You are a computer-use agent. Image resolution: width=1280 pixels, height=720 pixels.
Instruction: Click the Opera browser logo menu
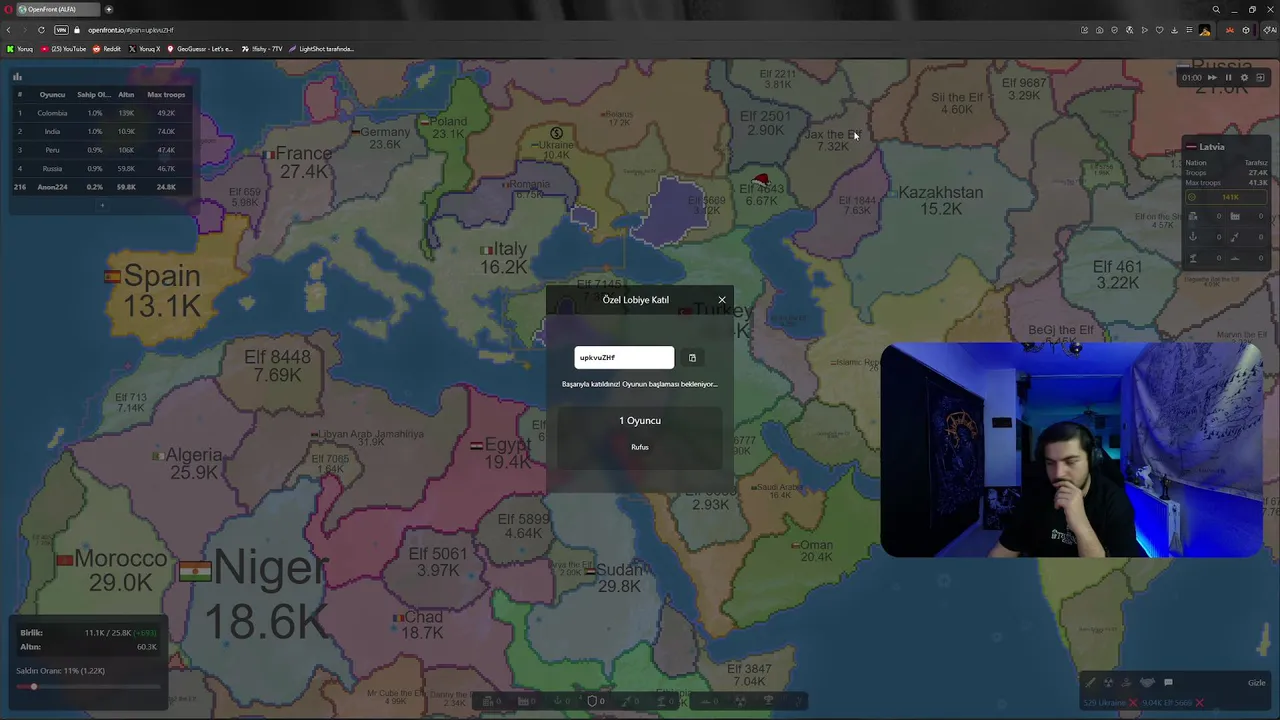[9, 9]
